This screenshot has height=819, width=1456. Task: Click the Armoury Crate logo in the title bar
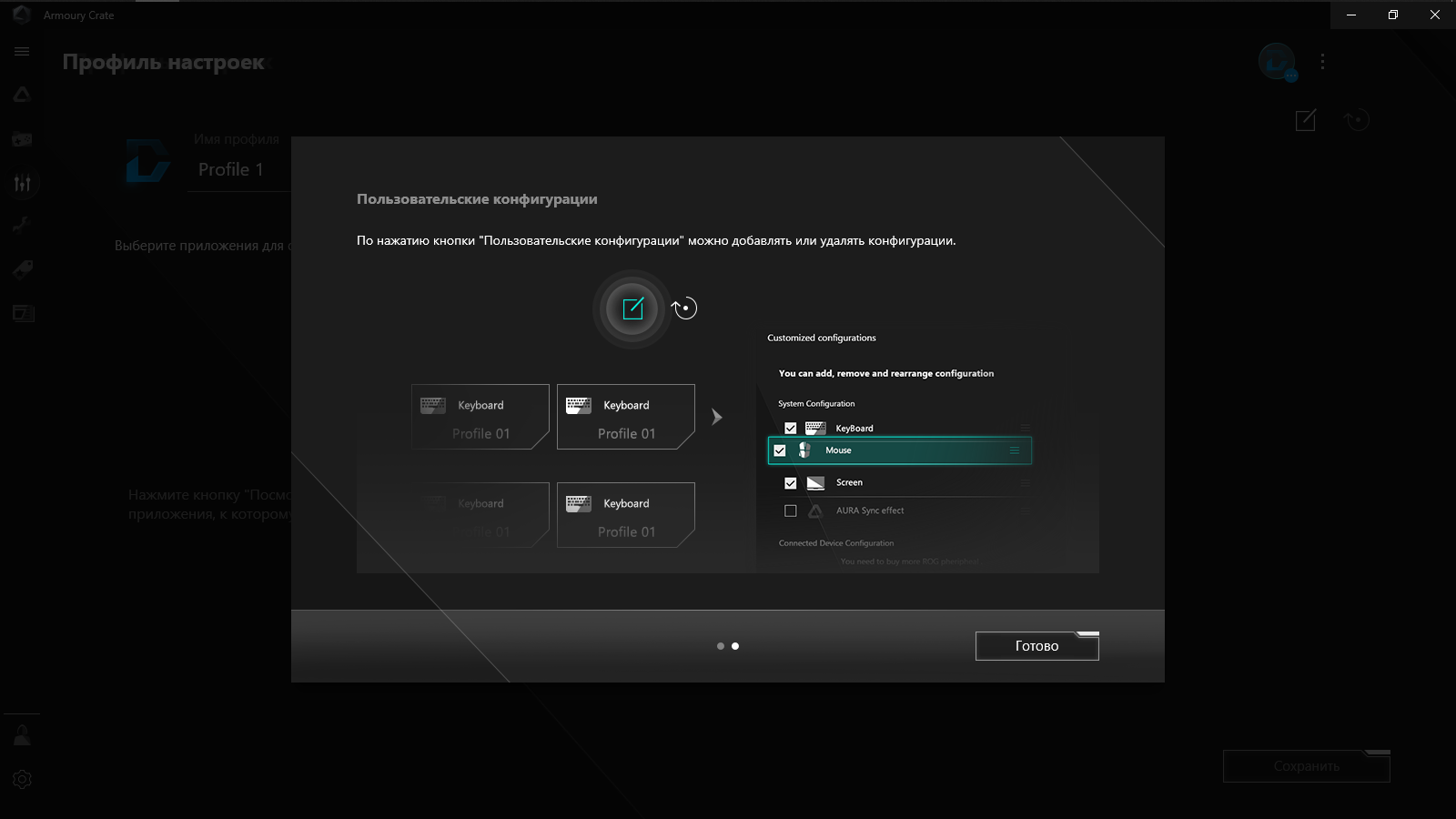(22, 15)
